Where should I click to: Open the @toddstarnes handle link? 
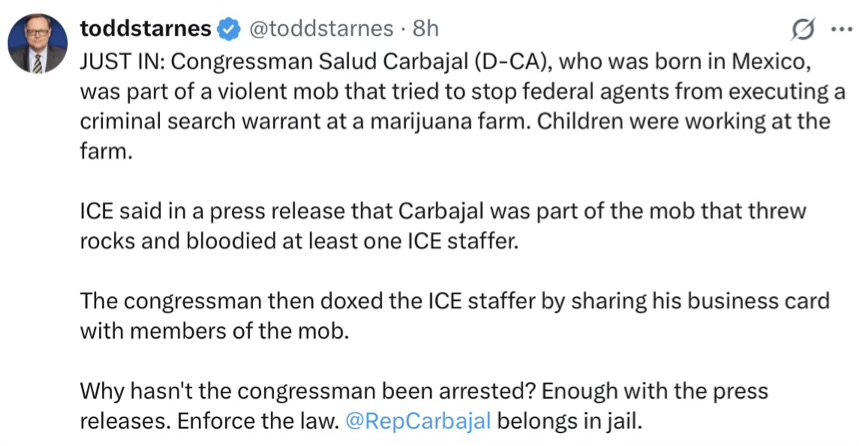pyautogui.click(x=321, y=28)
